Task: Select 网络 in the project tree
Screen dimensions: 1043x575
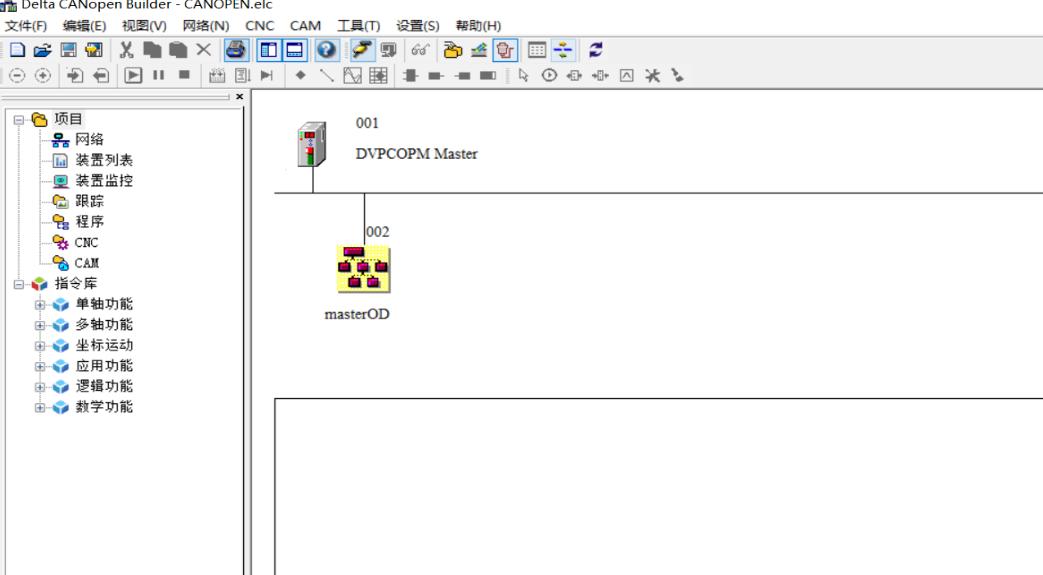Action: (89, 140)
